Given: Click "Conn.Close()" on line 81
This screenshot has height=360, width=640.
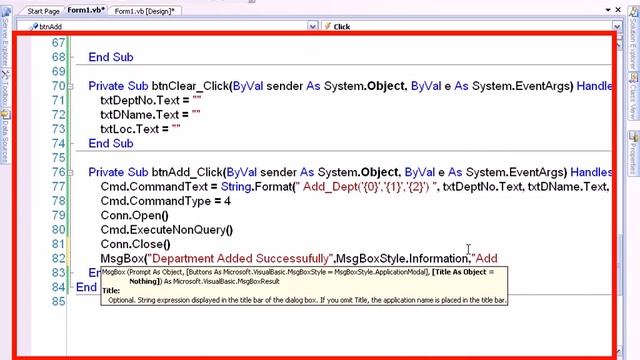Looking at the screenshot, I should point(136,244).
